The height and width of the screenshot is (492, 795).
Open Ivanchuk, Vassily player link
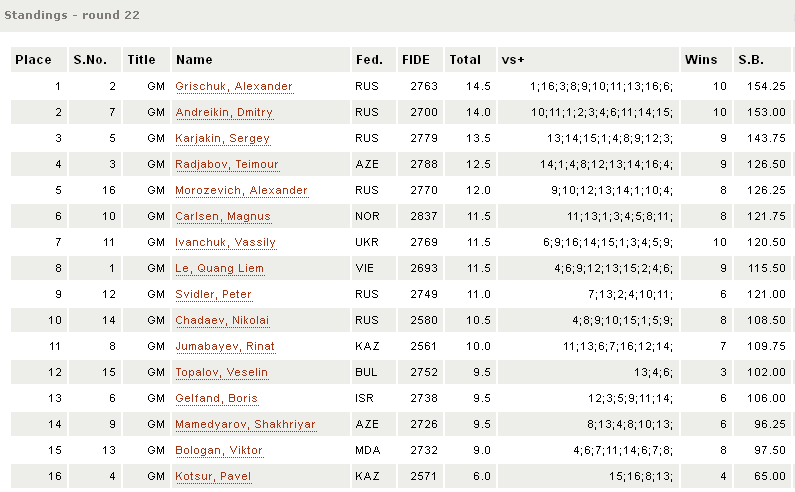225,243
